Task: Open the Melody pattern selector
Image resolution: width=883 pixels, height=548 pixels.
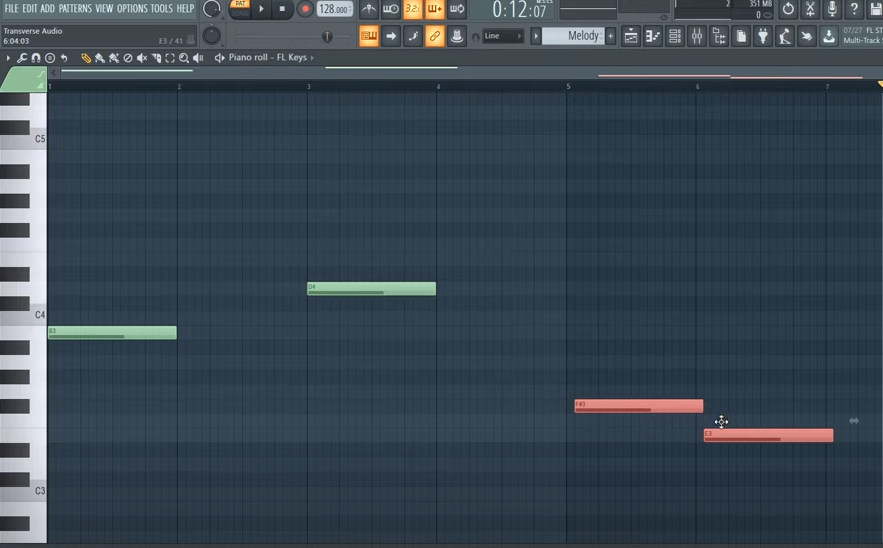Action: click(x=573, y=36)
